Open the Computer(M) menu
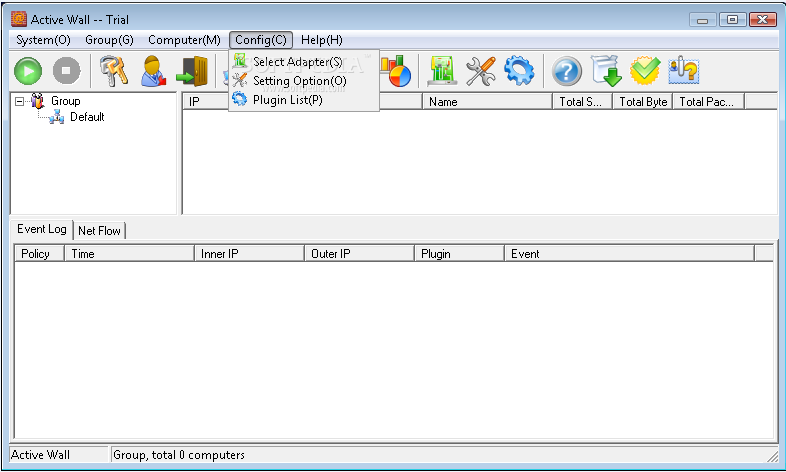The image size is (786, 472). (x=184, y=40)
